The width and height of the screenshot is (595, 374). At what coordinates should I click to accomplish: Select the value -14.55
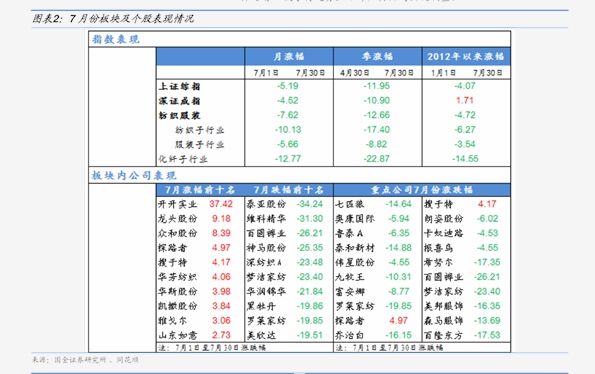[465, 159]
